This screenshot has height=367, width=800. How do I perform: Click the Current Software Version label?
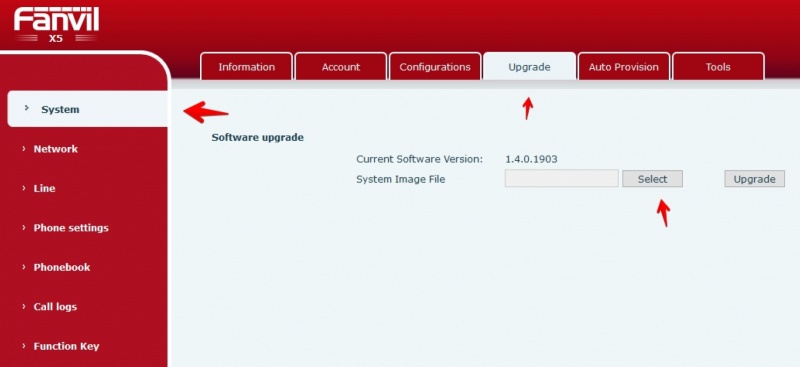point(419,159)
